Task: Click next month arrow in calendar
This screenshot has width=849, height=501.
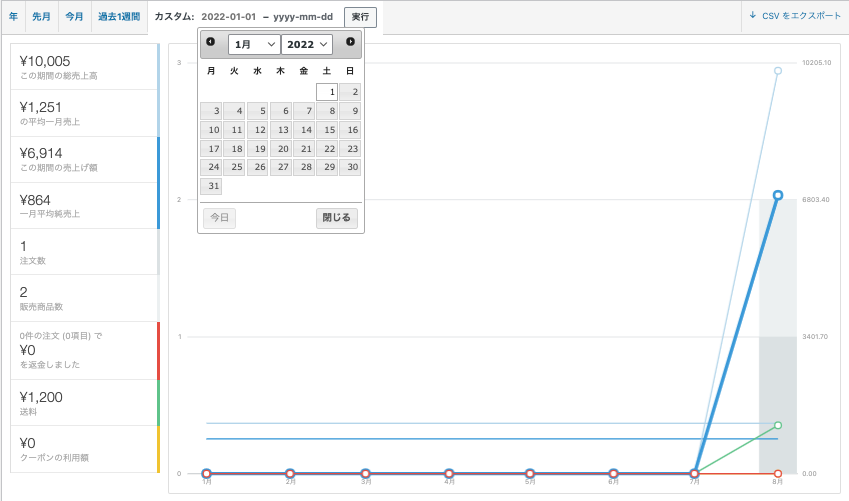Action: point(350,42)
